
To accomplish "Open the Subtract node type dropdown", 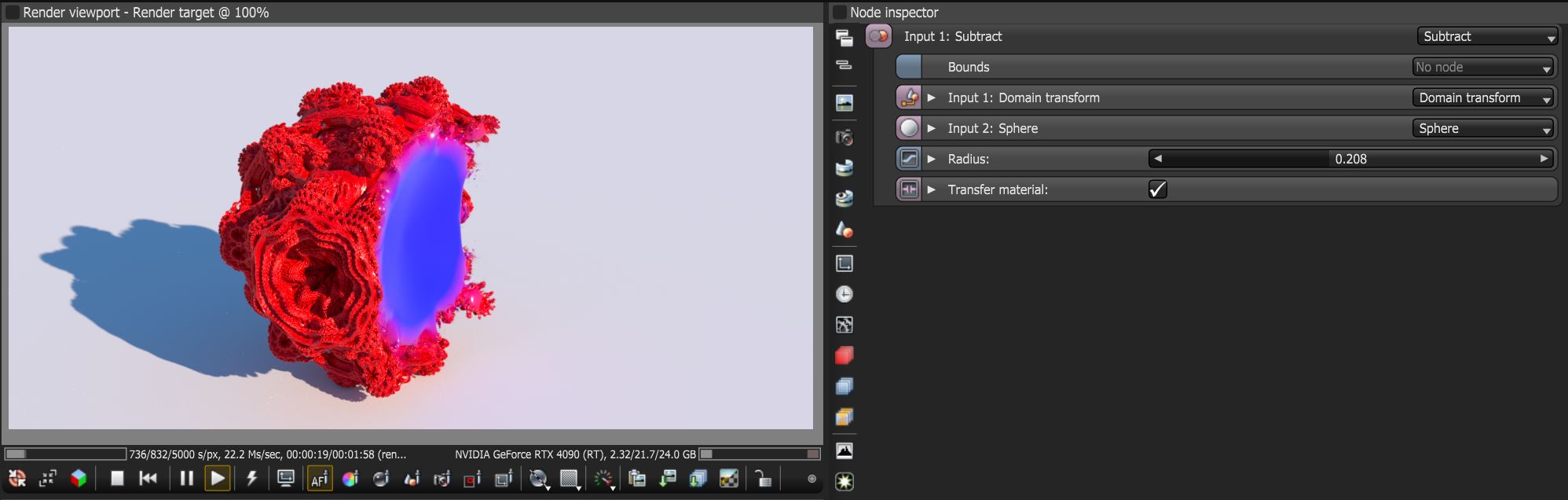I will point(1488,36).
